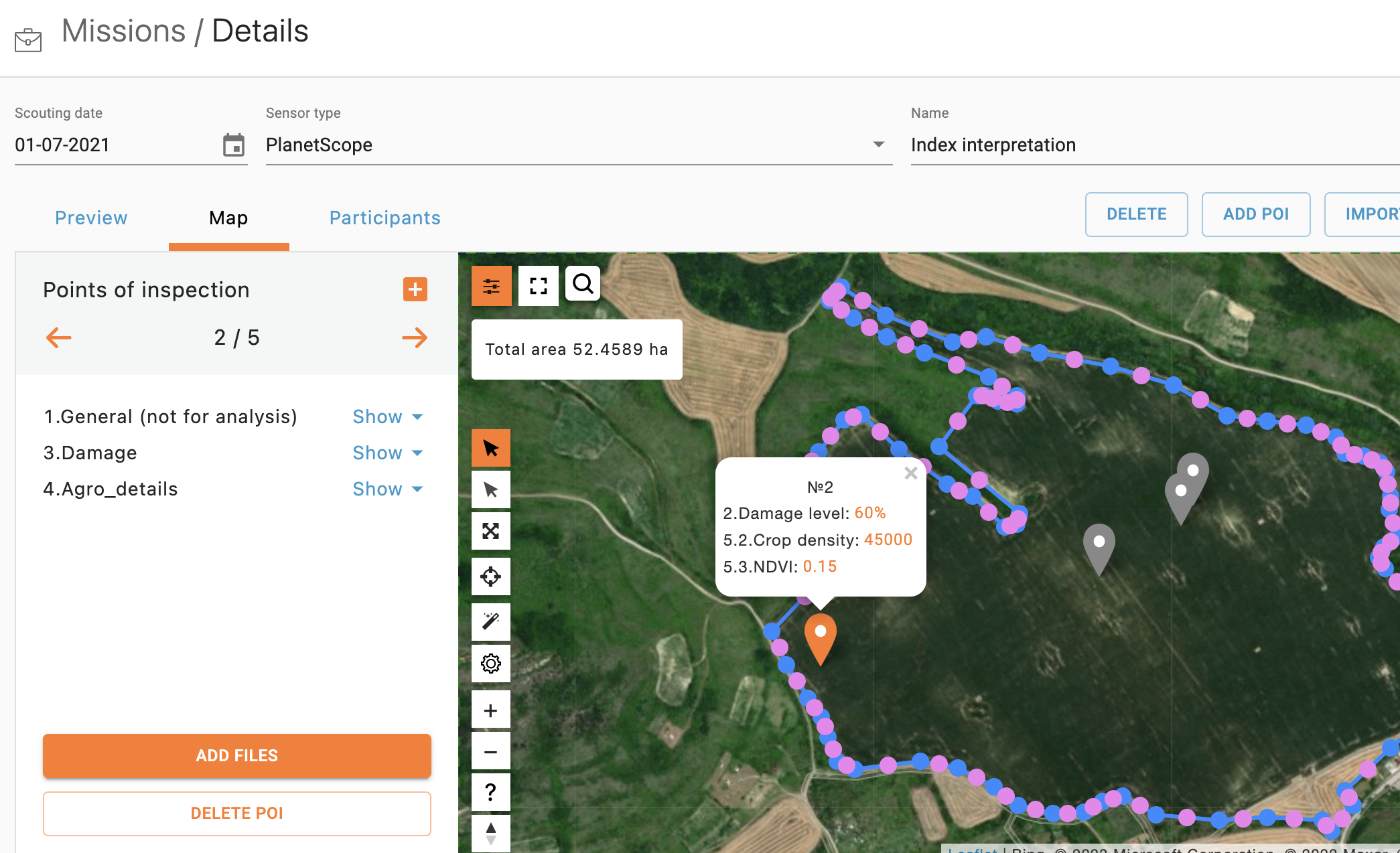Click the expand arrows fit-to-extent tool

pos(490,531)
